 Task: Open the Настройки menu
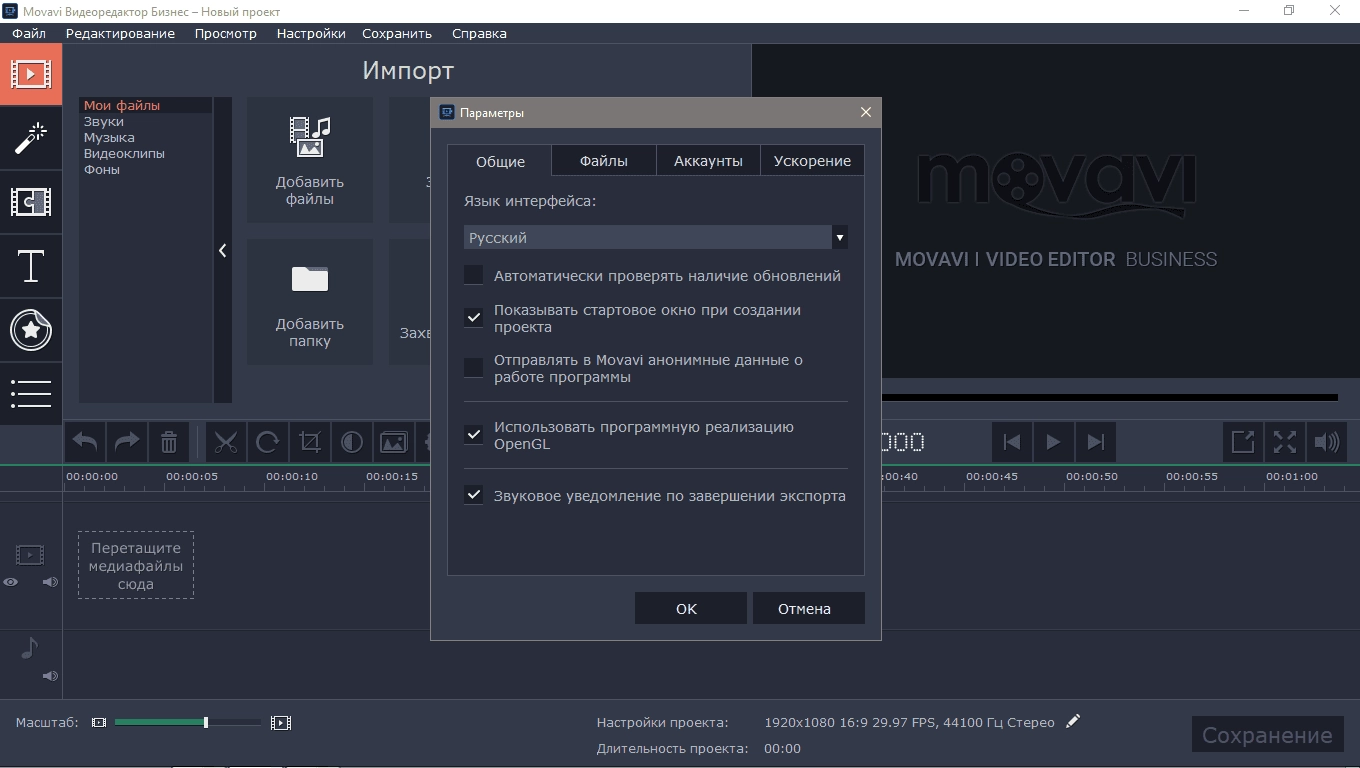point(311,33)
